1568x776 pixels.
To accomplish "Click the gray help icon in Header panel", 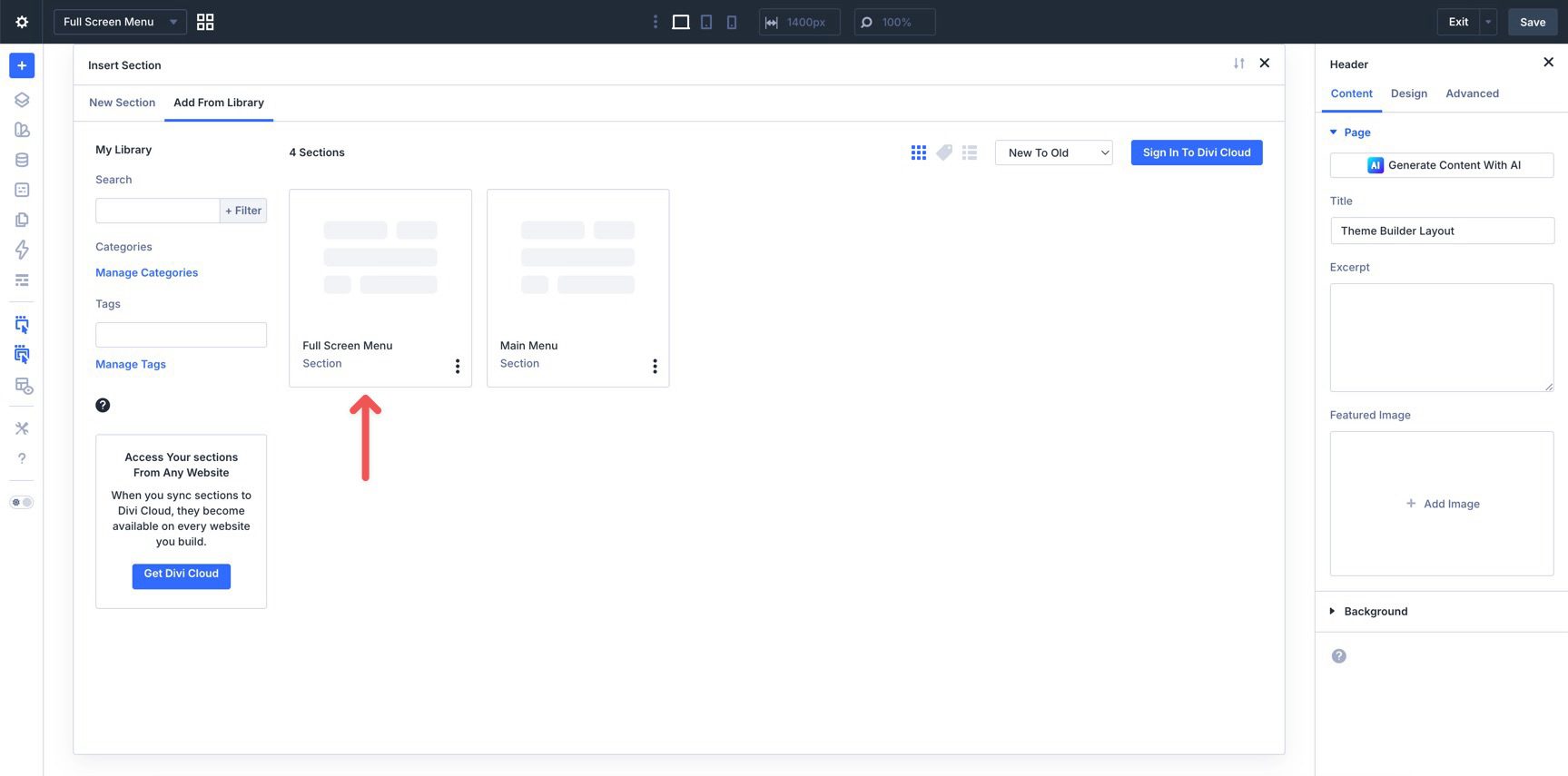I will [x=1339, y=656].
